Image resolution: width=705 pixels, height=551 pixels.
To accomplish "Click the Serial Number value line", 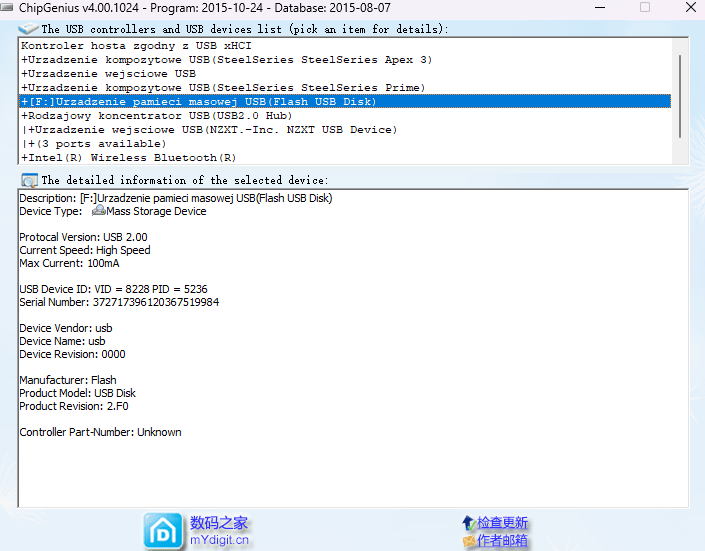I will tap(119, 302).
